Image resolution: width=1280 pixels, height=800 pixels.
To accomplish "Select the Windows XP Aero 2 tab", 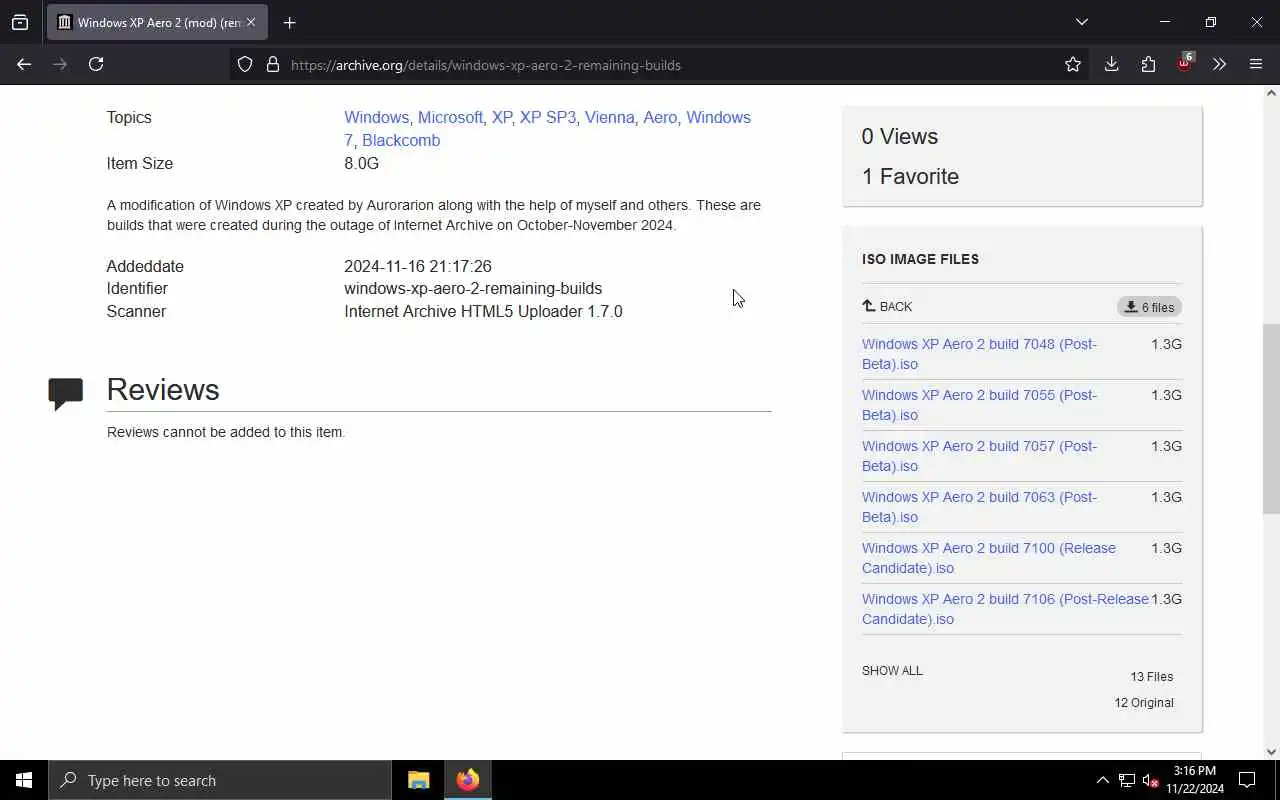I will click(157, 22).
